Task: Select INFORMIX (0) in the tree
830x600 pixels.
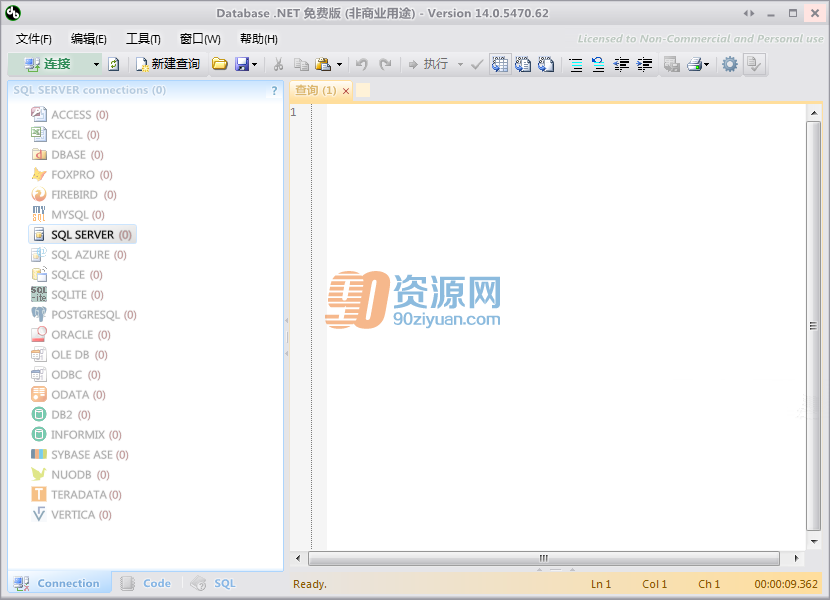Action: click(x=76, y=435)
